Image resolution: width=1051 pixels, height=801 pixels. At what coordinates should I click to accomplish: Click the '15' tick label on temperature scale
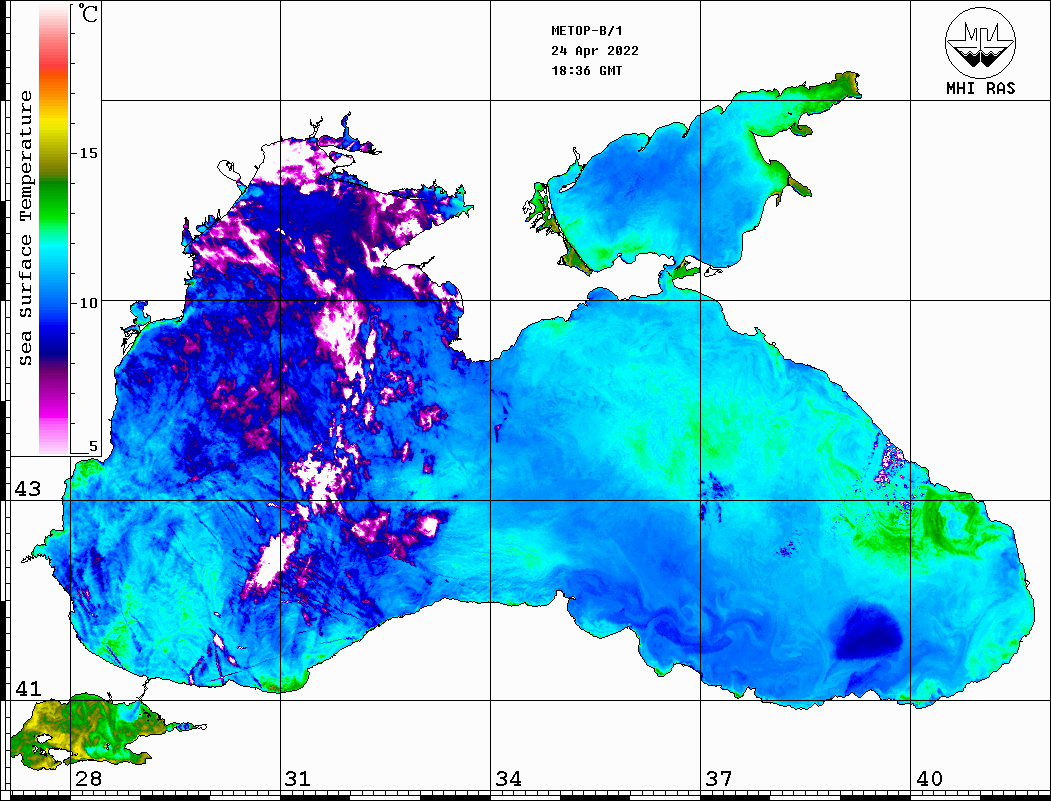click(x=88, y=153)
